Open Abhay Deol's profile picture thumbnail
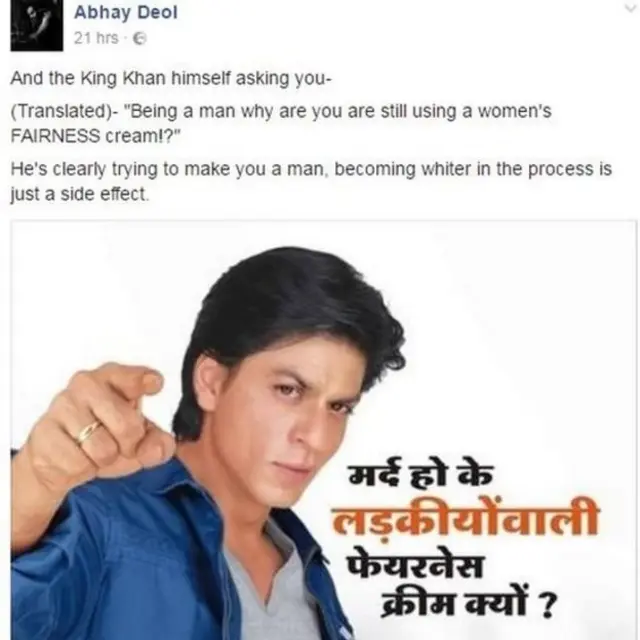This screenshot has height=640, width=640. 37,25
